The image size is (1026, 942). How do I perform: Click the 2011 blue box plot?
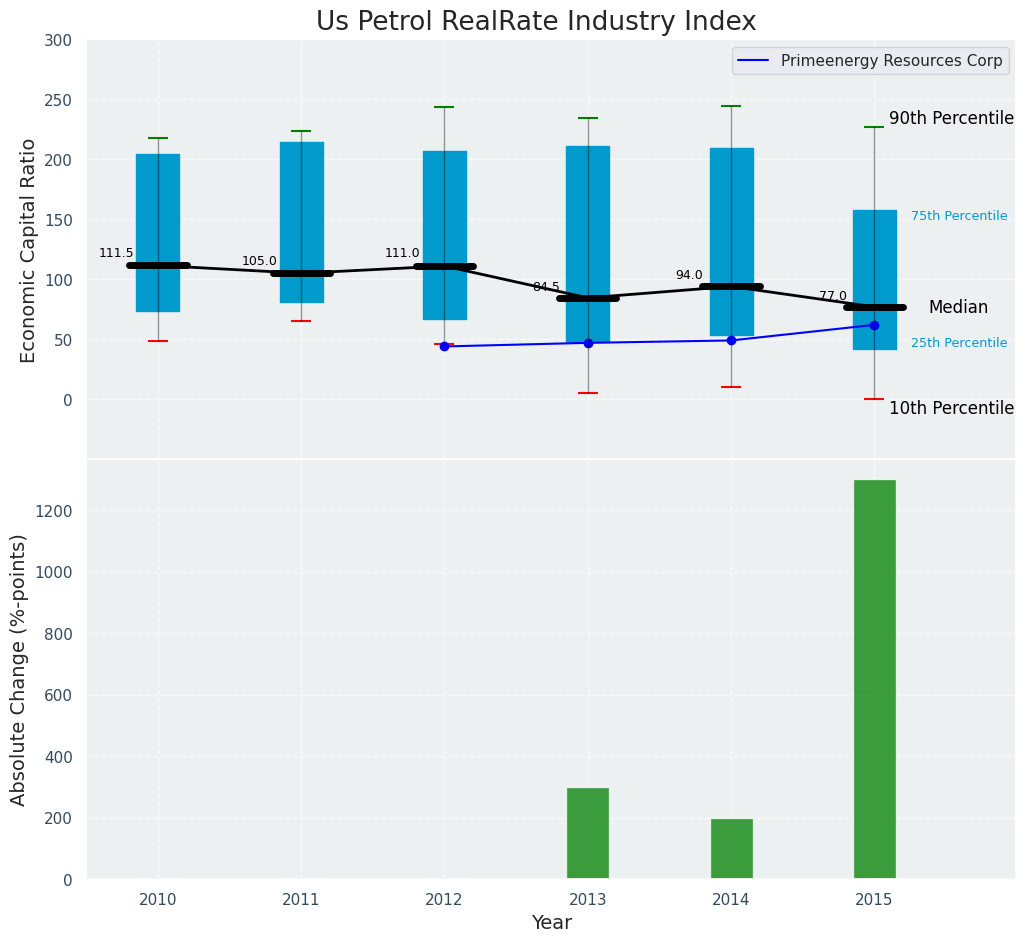pyautogui.click(x=301, y=200)
